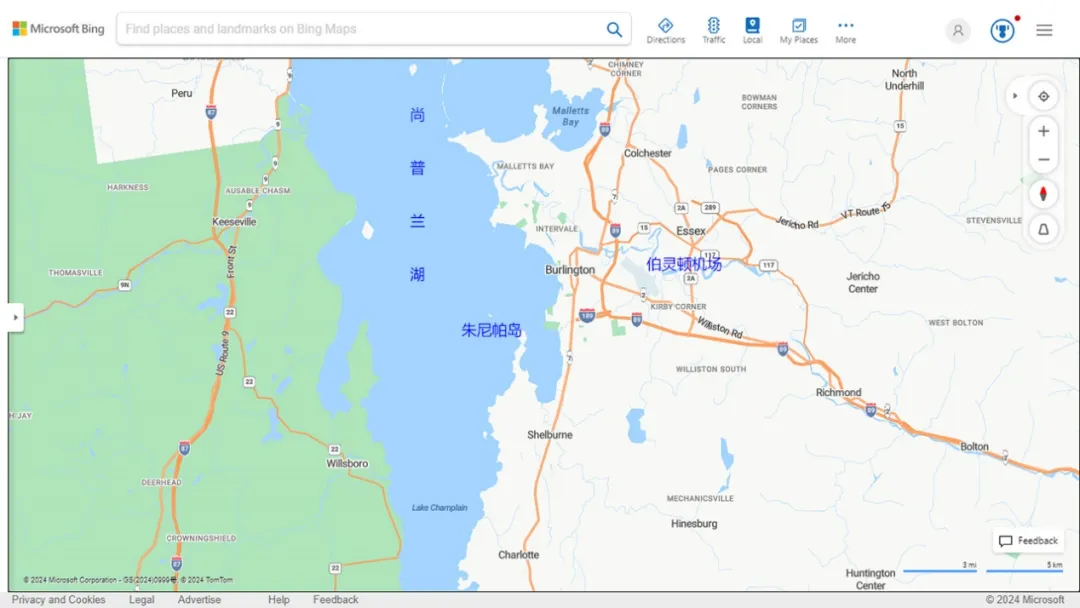
Task: Open the hamburger settings menu
Action: (x=1044, y=30)
